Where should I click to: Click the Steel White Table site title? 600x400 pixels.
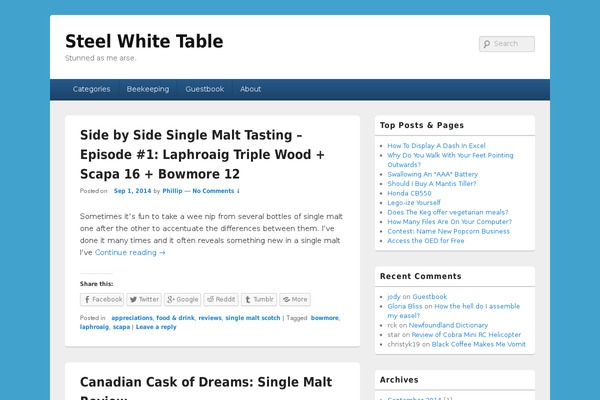tap(144, 41)
